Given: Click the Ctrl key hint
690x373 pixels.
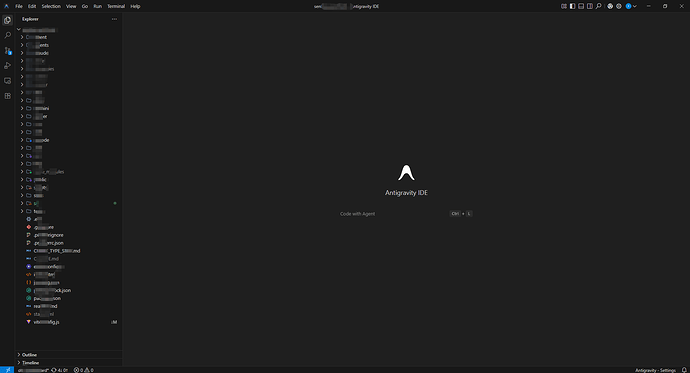Looking at the screenshot, I should coord(455,214).
